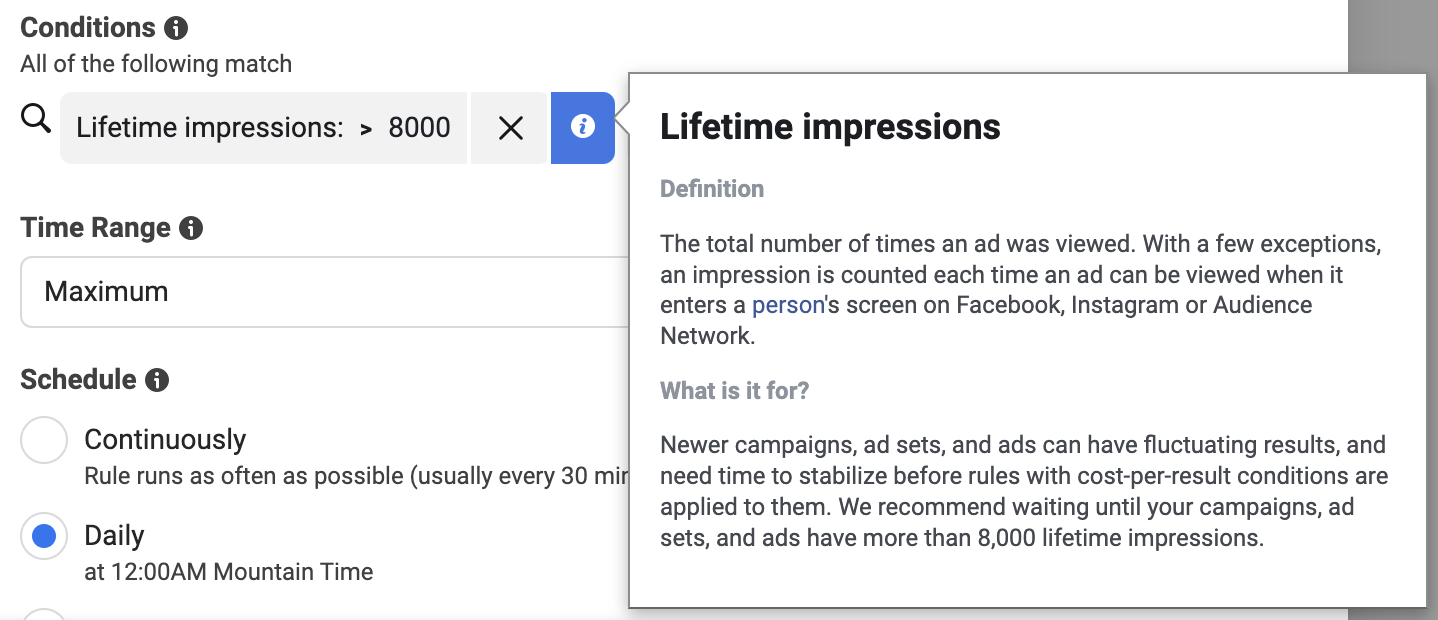Click the Lifetime impressions condition chip
The height and width of the screenshot is (620, 1438).
(x=263, y=128)
